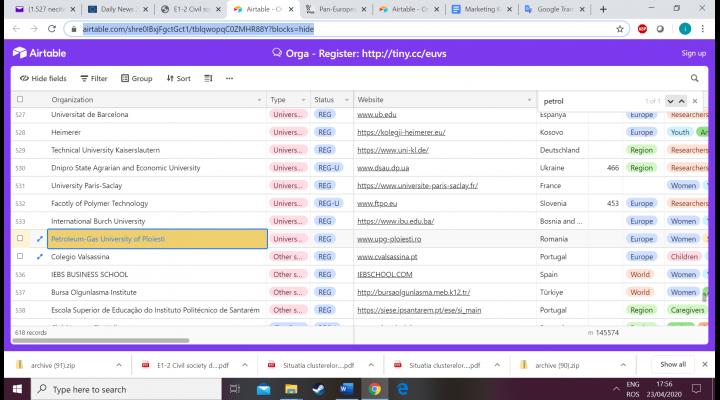Open the Chrome profile avatar

point(685,29)
